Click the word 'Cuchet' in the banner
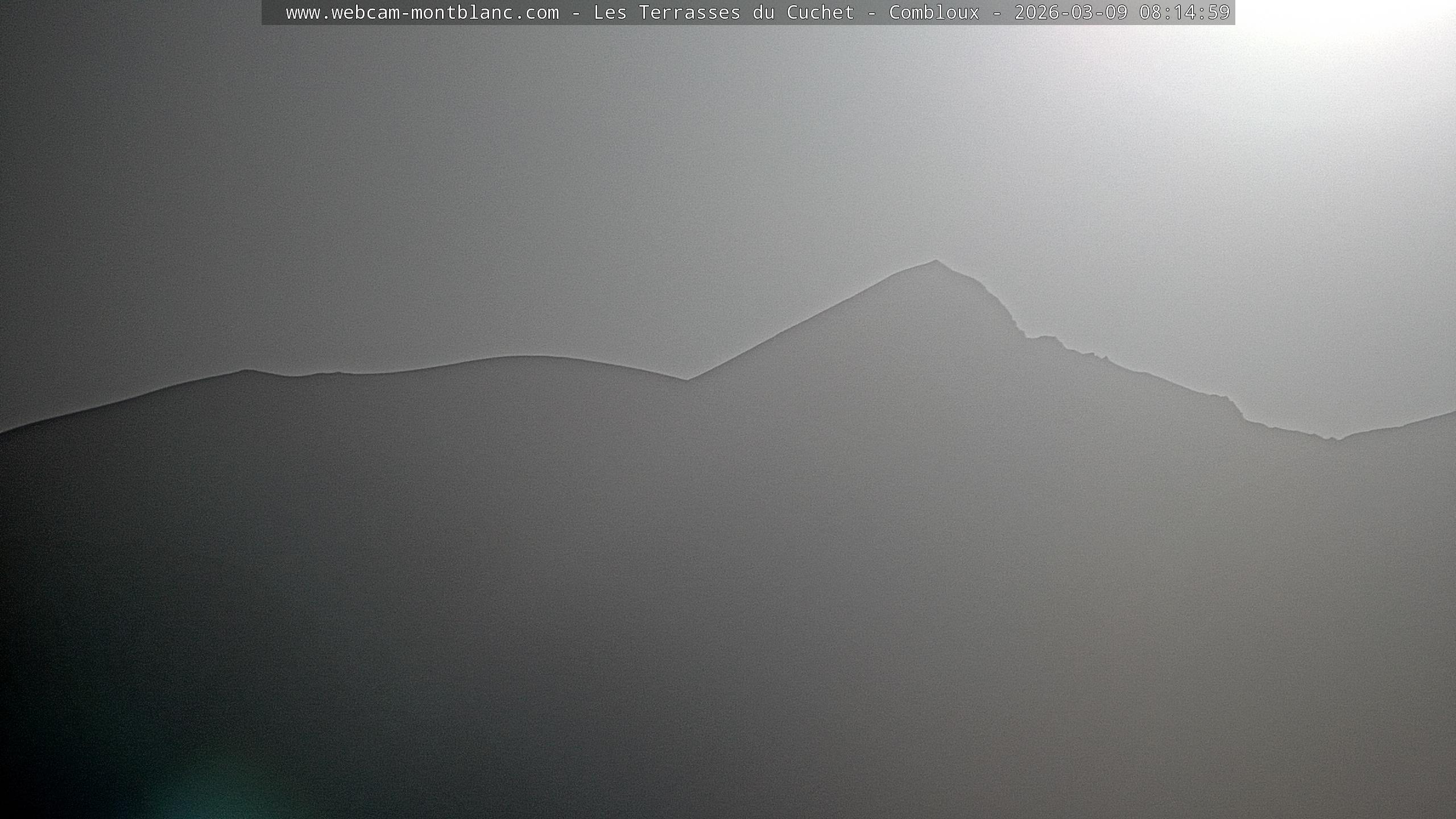The image size is (1456, 819). [820, 13]
